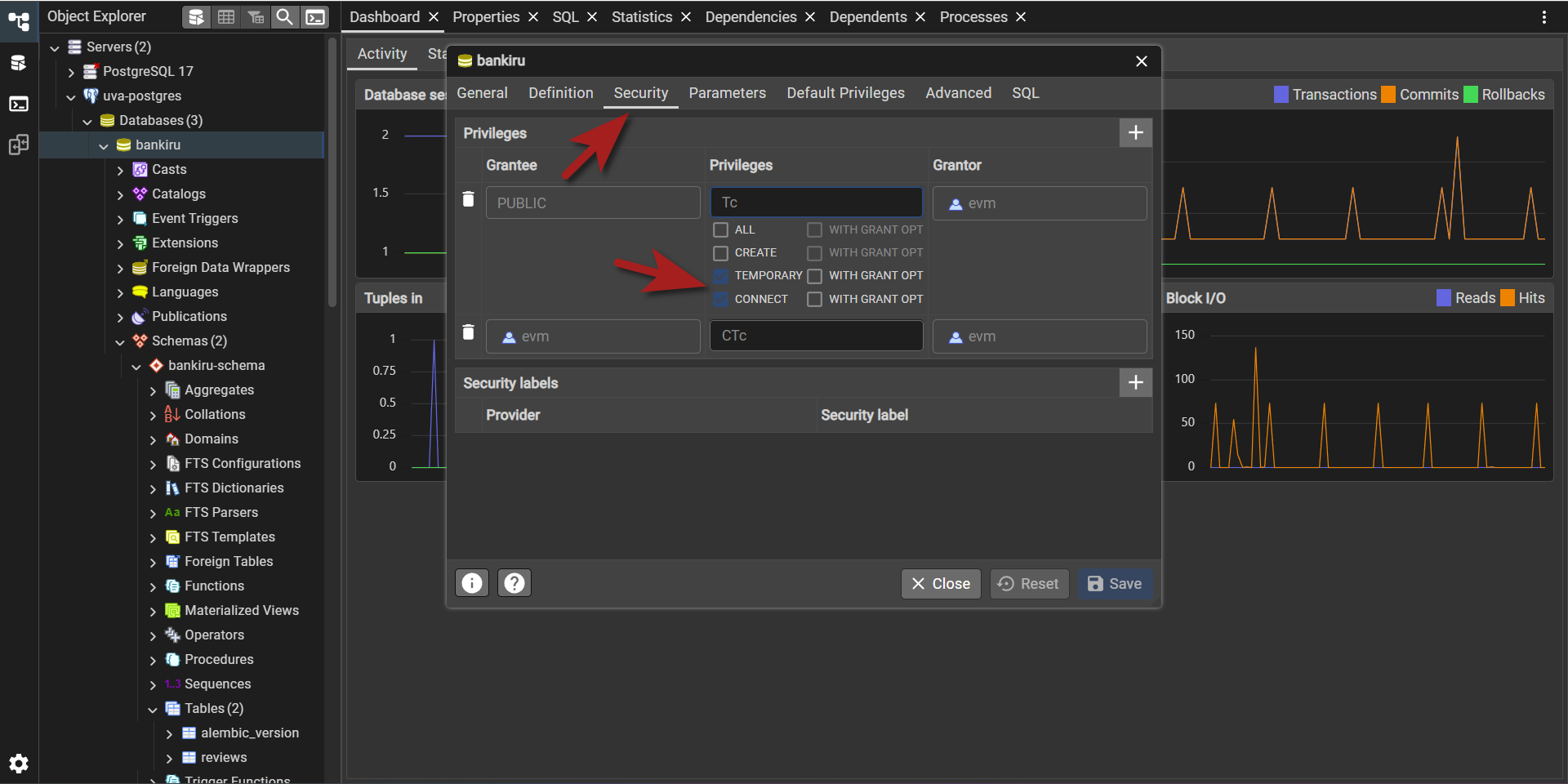1568x784 pixels.
Task: Open the Default Privileges tab
Action: [845, 93]
